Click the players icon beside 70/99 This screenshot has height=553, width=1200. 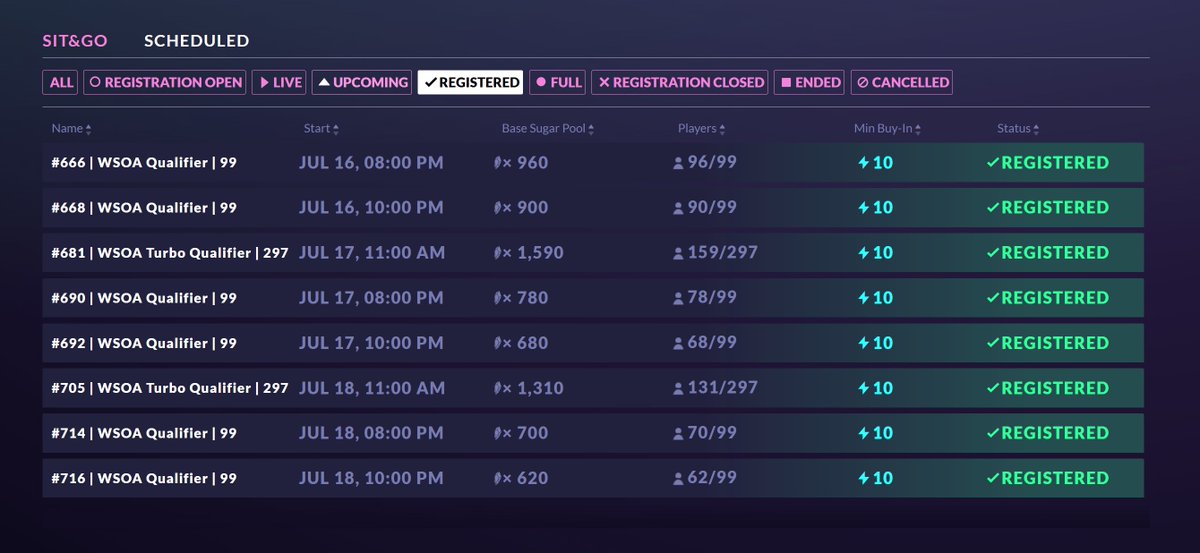679,433
